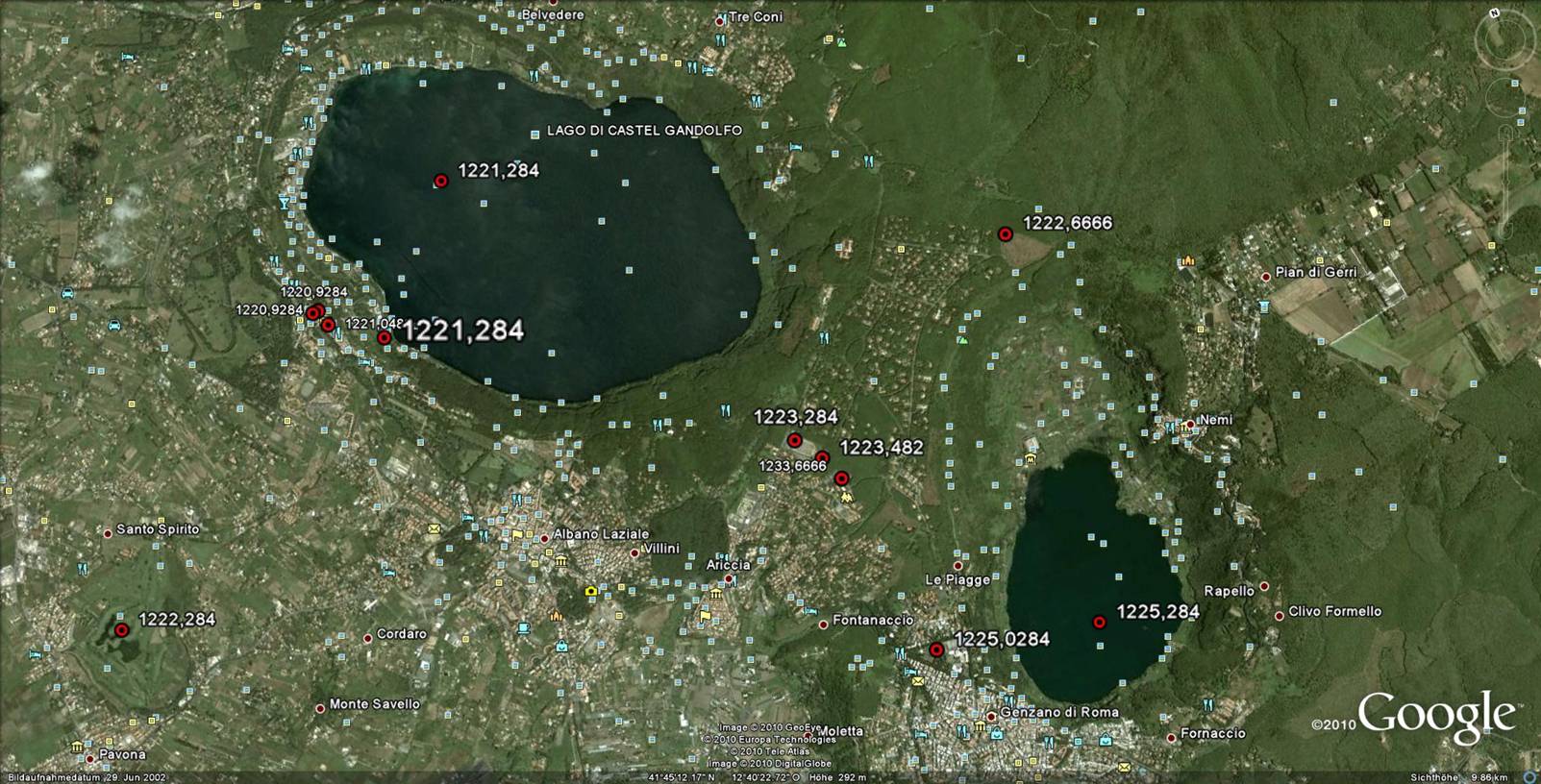Open the red placemark labeled 1225,0284
The width and height of the screenshot is (1541, 784).
(x=936, y=650)
